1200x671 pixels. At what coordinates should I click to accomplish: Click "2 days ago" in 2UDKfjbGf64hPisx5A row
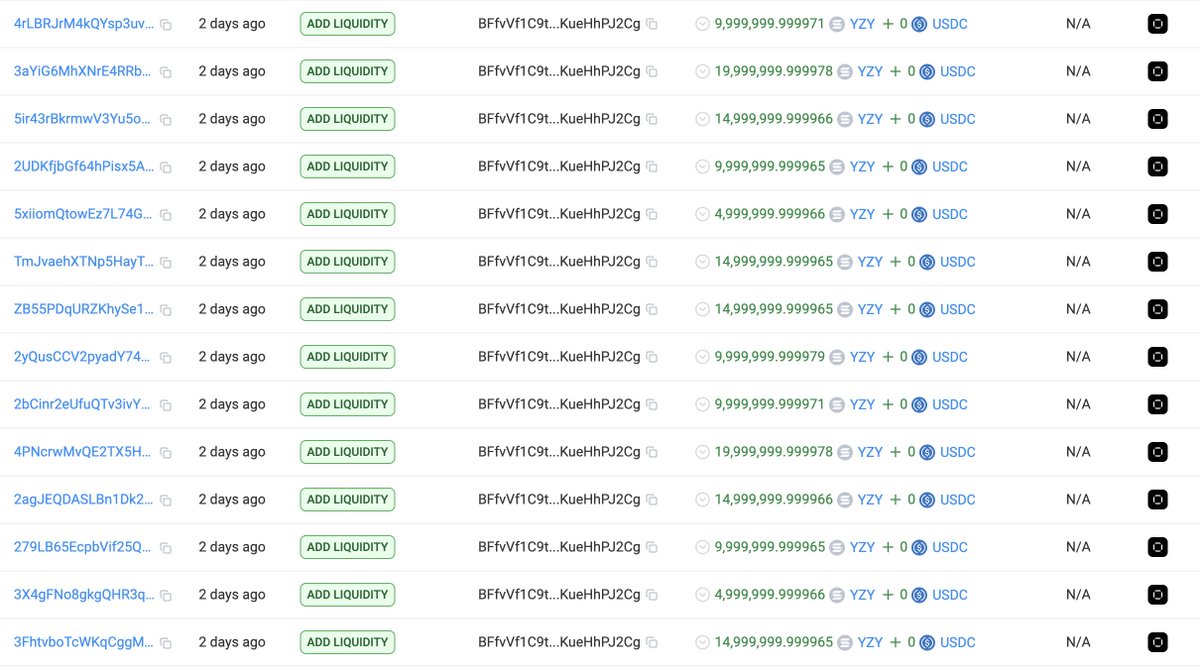(x=232, y=166)
